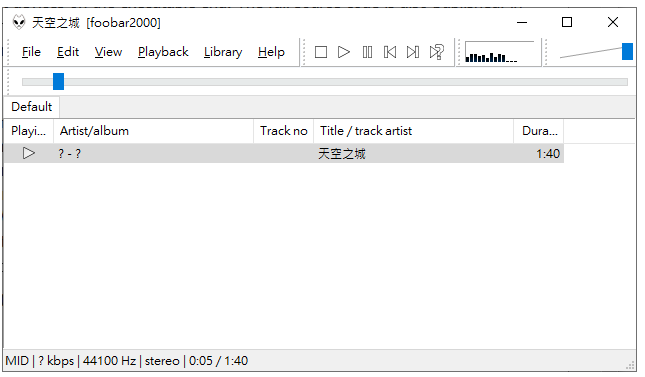
Task: Click the seek bar slider thumb
Action: [x=58, y=81]
